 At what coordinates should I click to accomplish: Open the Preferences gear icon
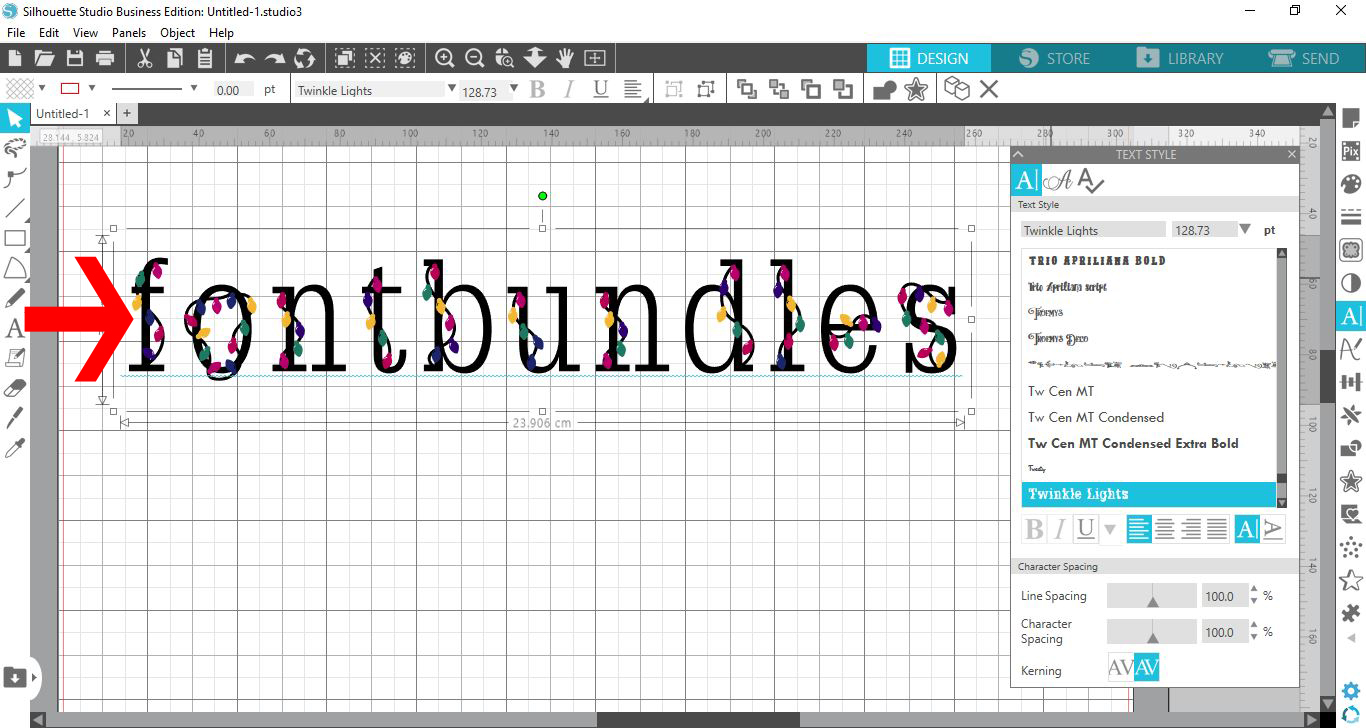tap(1351, 690)
